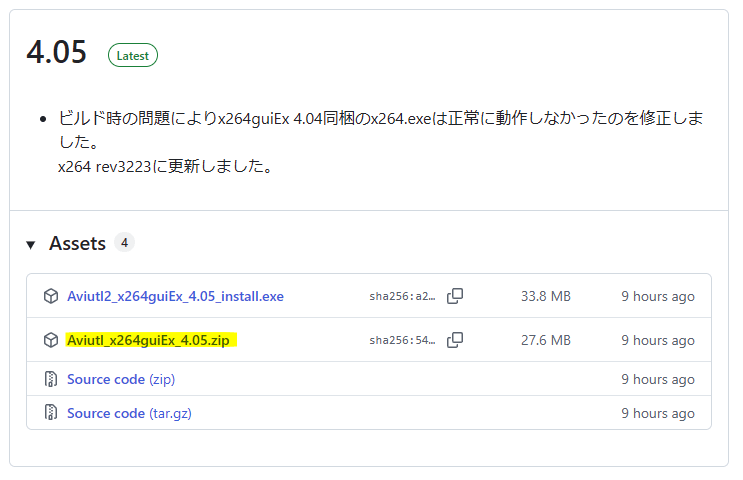Download Aviutl2_x264guiEx_4.05_install.exe
743x480 pixels.
click(x=175, y=296)
